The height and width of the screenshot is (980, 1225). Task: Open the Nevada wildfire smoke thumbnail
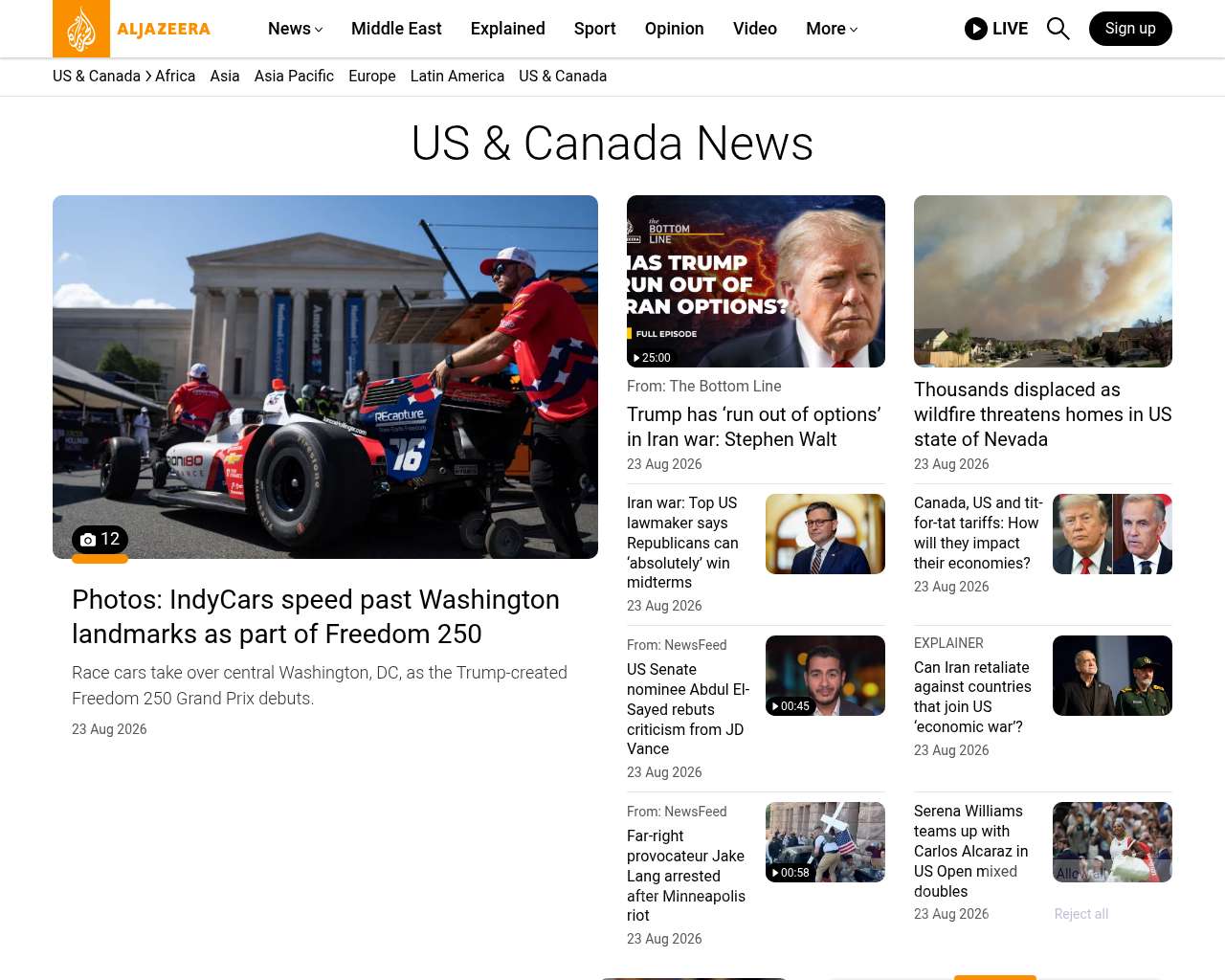(x=1043, y=281)
